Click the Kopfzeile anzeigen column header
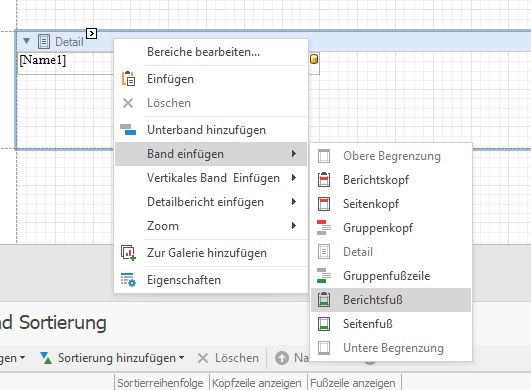 258,383
